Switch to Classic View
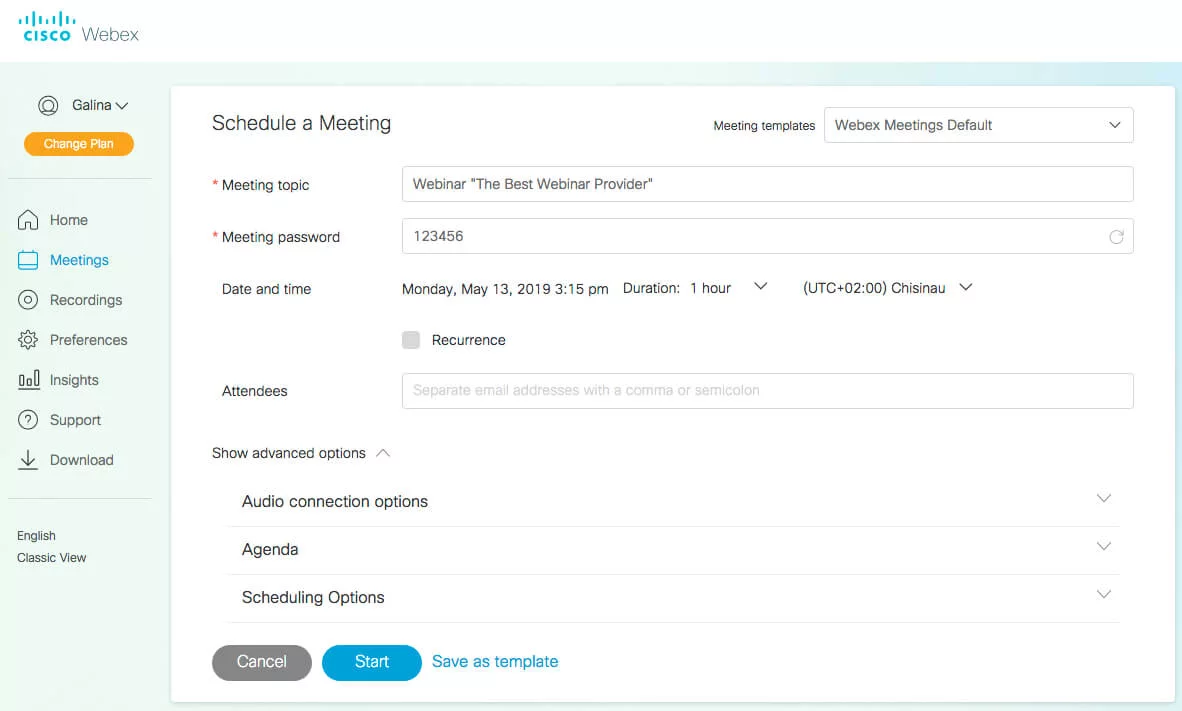 (x=50, y=557)
